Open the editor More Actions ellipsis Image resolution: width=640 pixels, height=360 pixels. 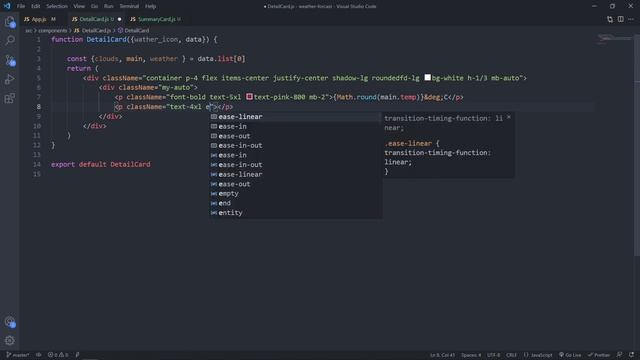(631, 19)
